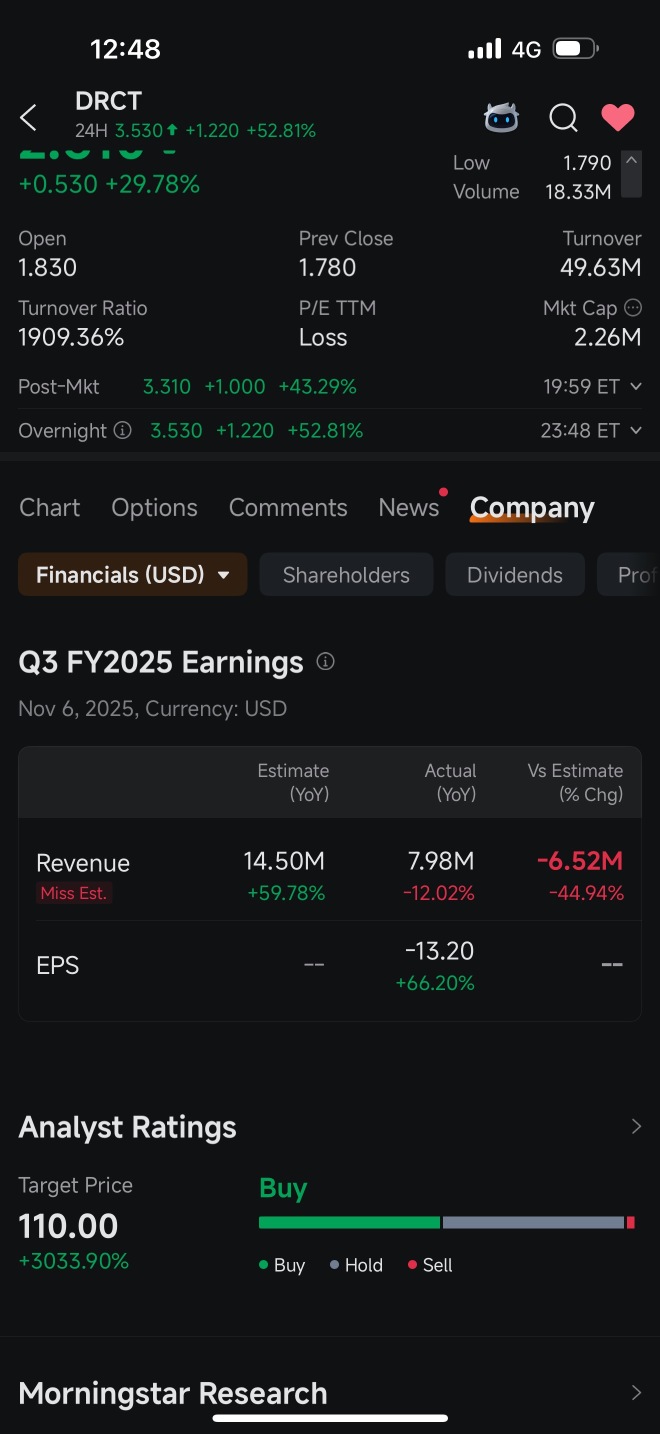Open the Comments tab
660x1434 pixels.
tap(288, 508)
